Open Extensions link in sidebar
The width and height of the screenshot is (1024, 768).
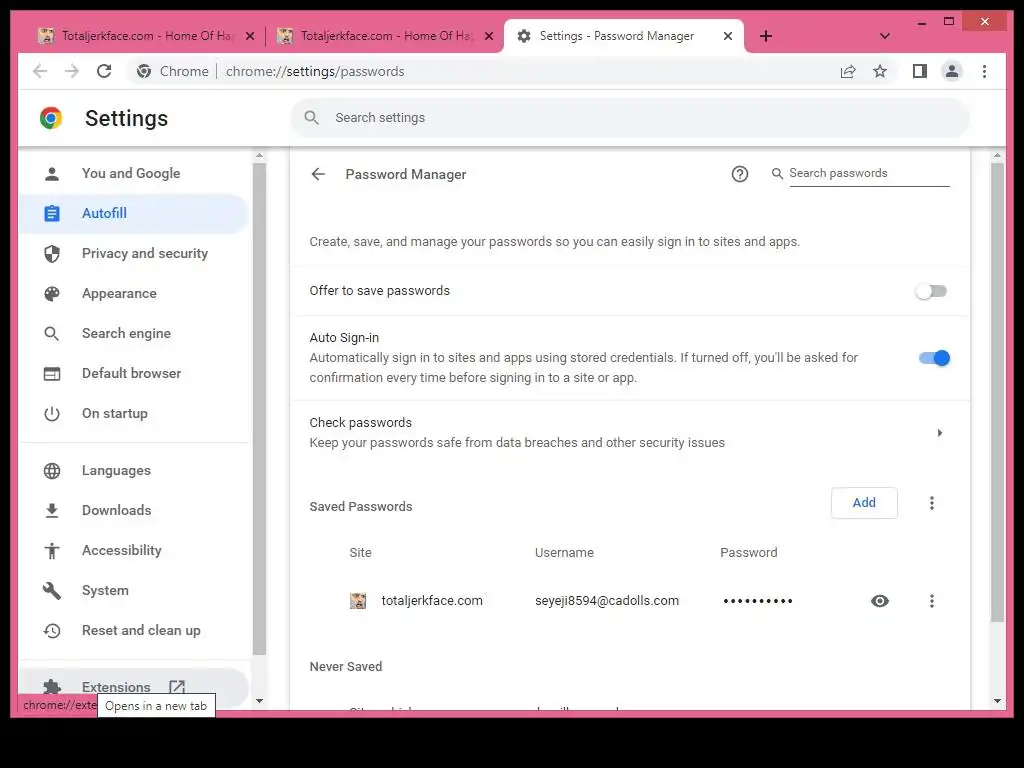point(134,687)
